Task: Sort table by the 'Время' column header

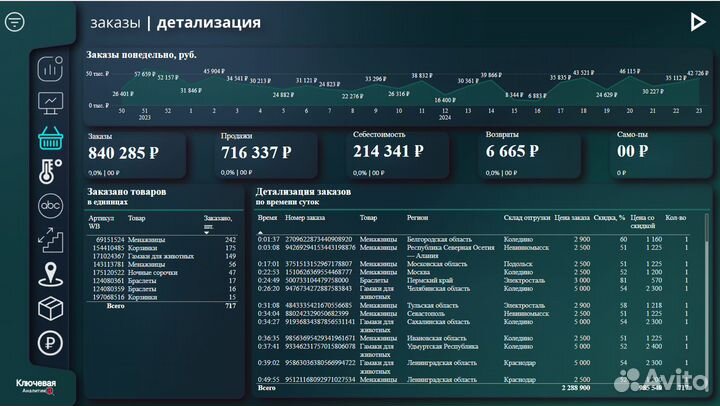Action: point(267,216)
